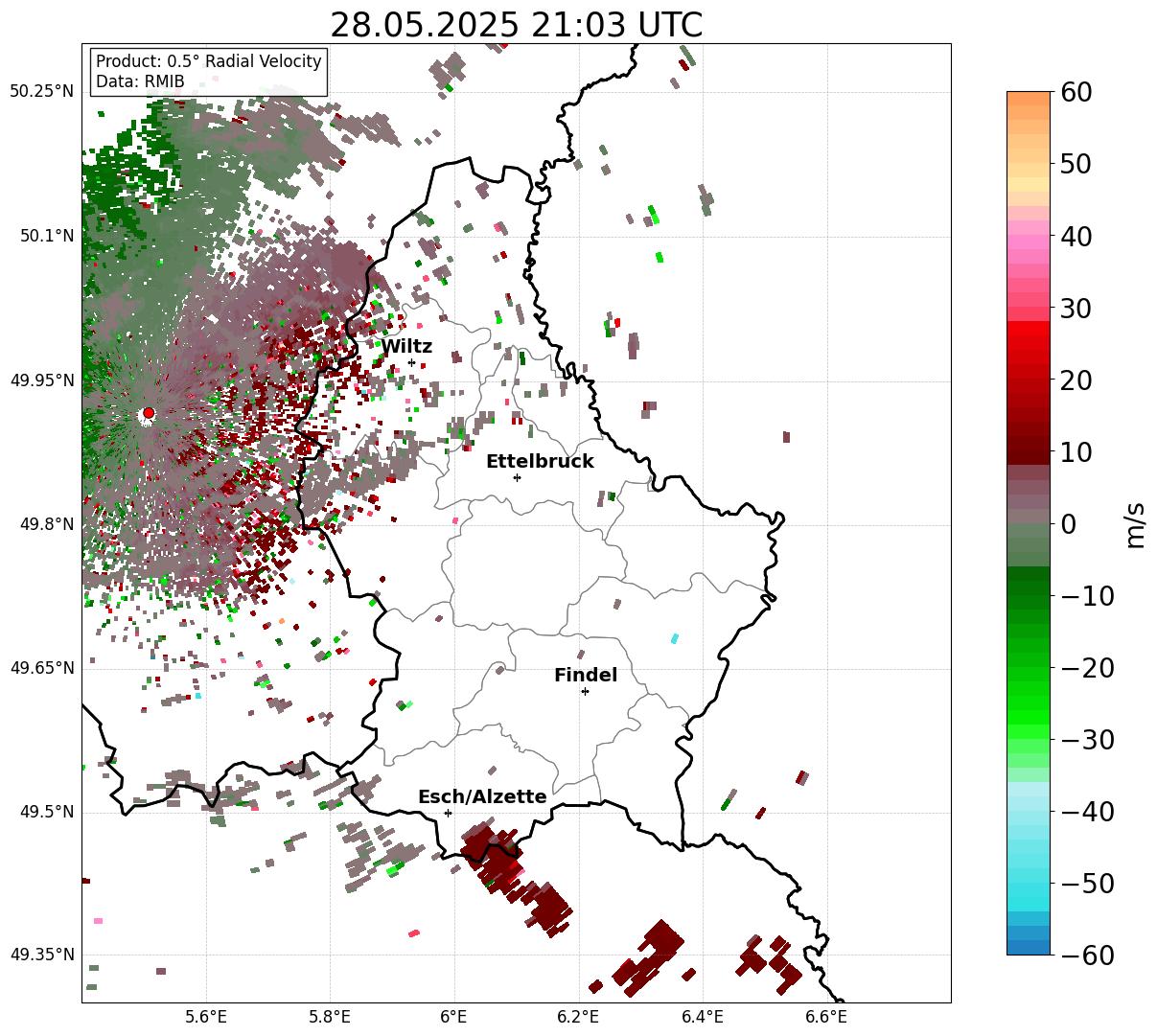This screenshot has height=1036, width=1157.
Task: Click the 50.1°N latitude label
Action: [45, 236]
